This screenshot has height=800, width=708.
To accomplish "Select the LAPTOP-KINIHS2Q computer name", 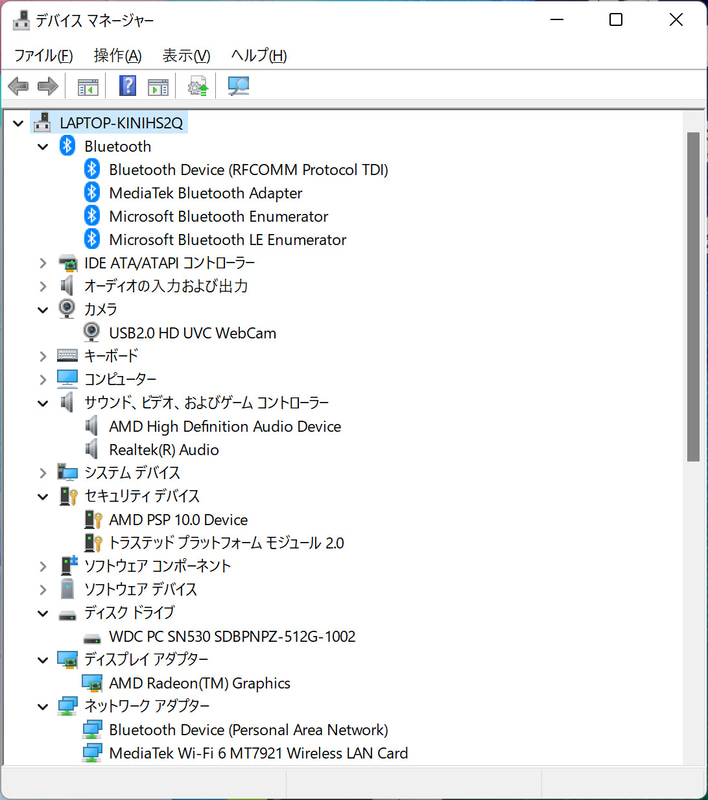I will [121, 123].
